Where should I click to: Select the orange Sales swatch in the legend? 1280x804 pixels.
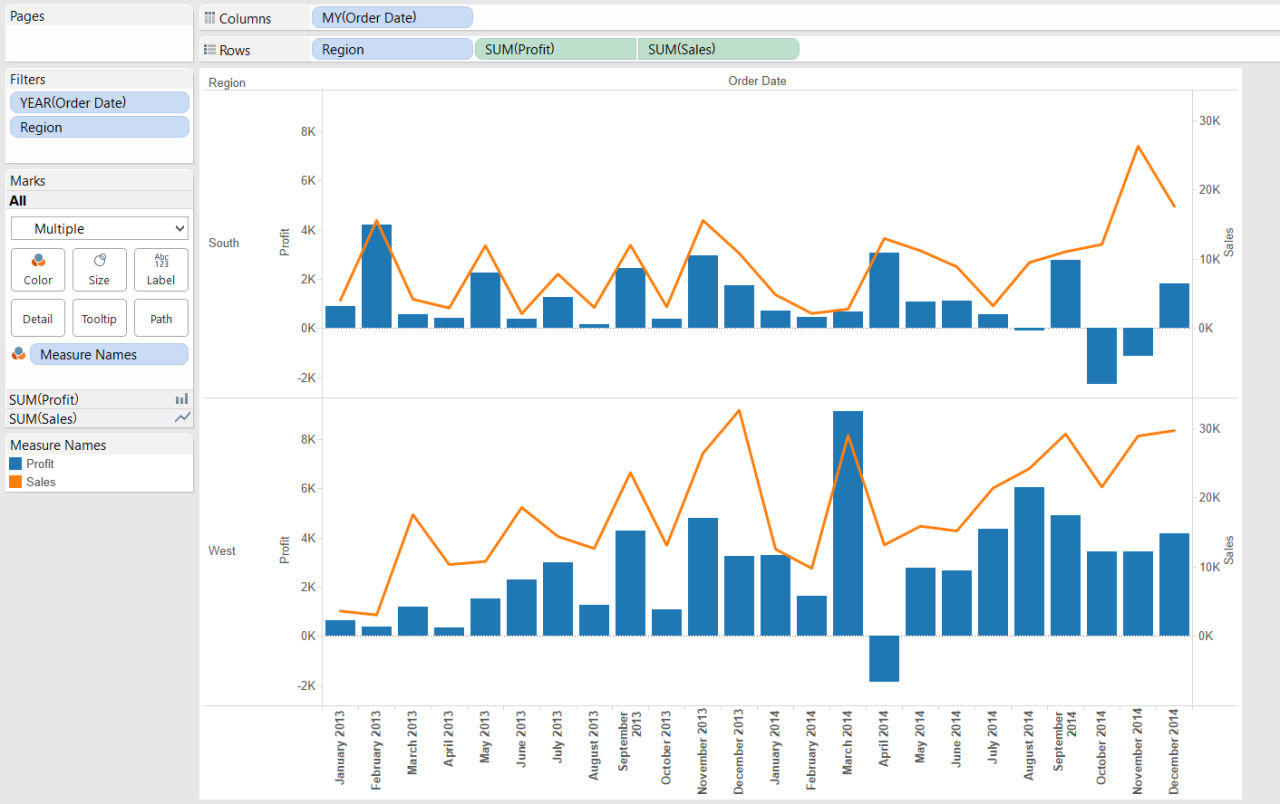coord(15,482)
